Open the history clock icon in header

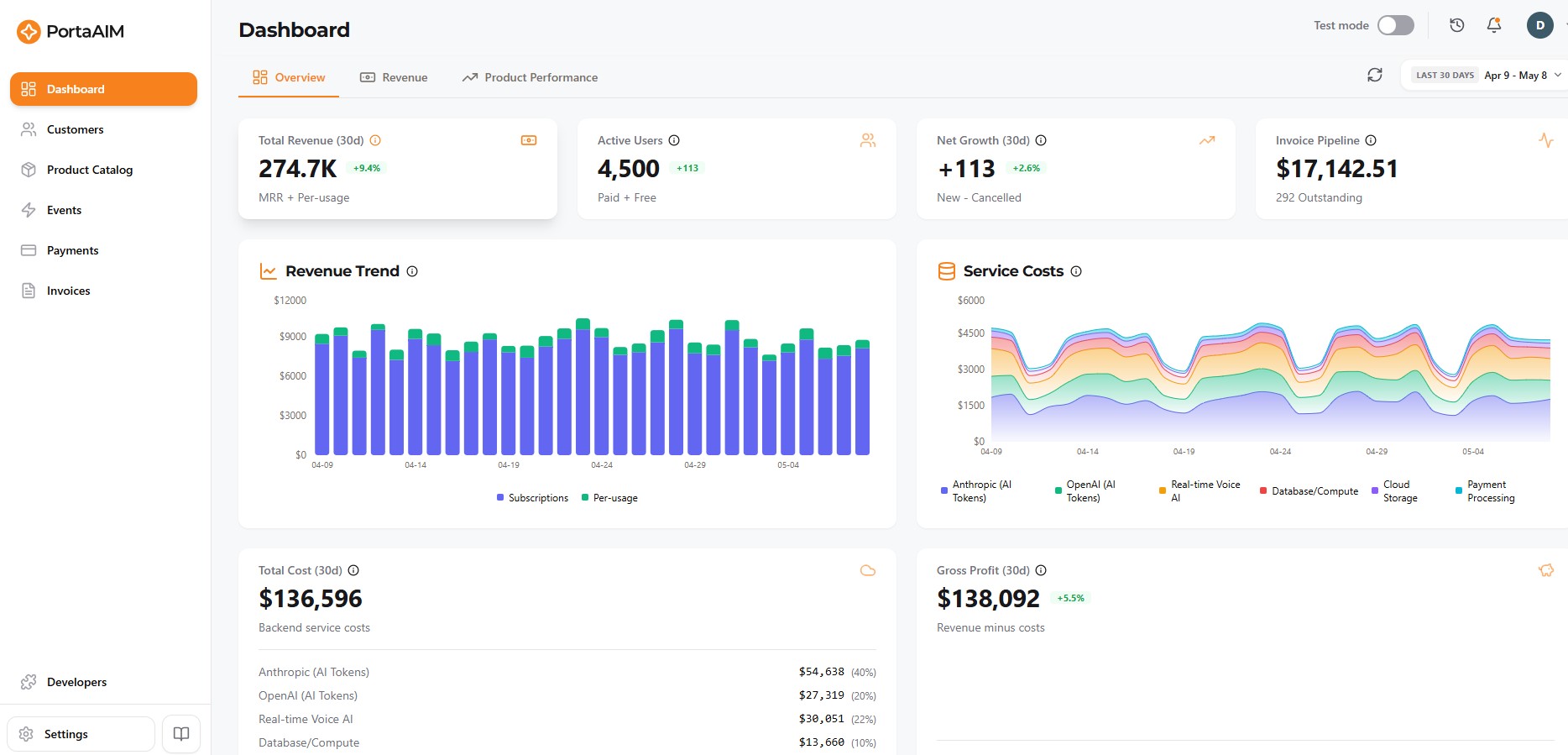(x=1457, y=25)
